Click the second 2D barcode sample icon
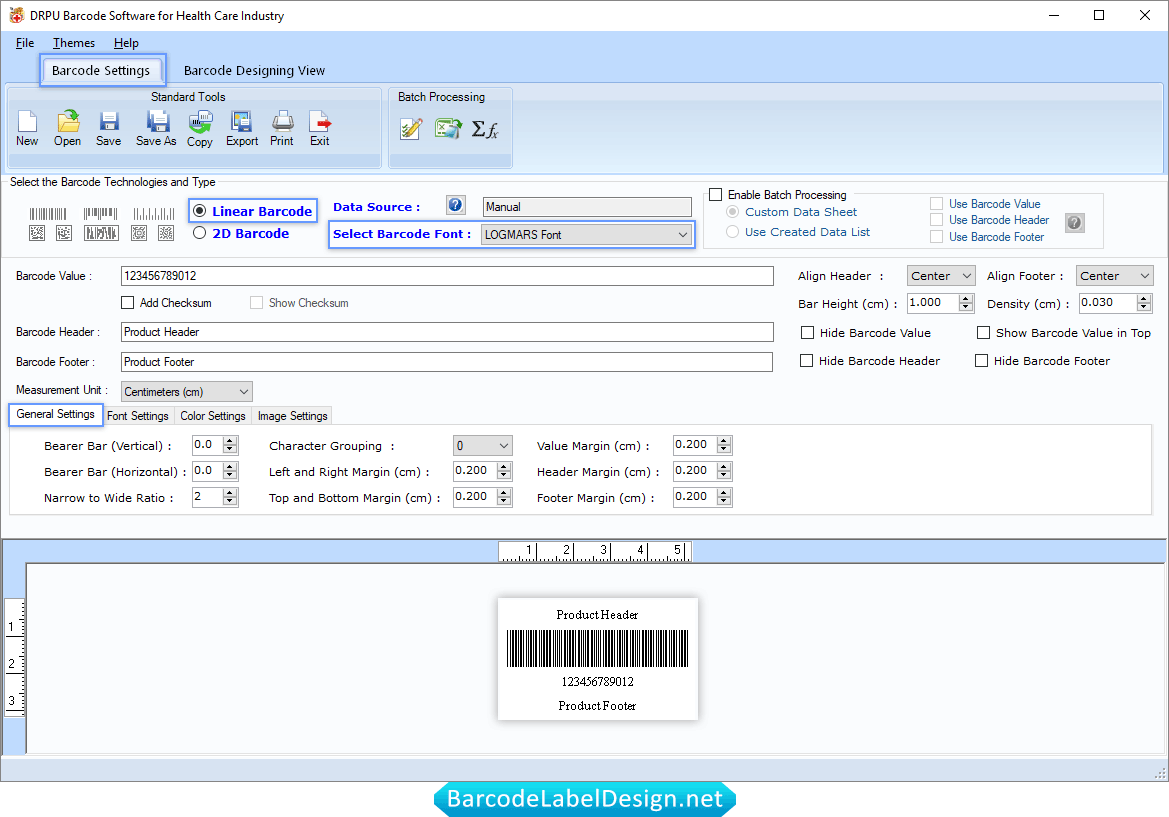This screenshot has height=817, width=1169. pyautogui.click(x=64, y=233)
